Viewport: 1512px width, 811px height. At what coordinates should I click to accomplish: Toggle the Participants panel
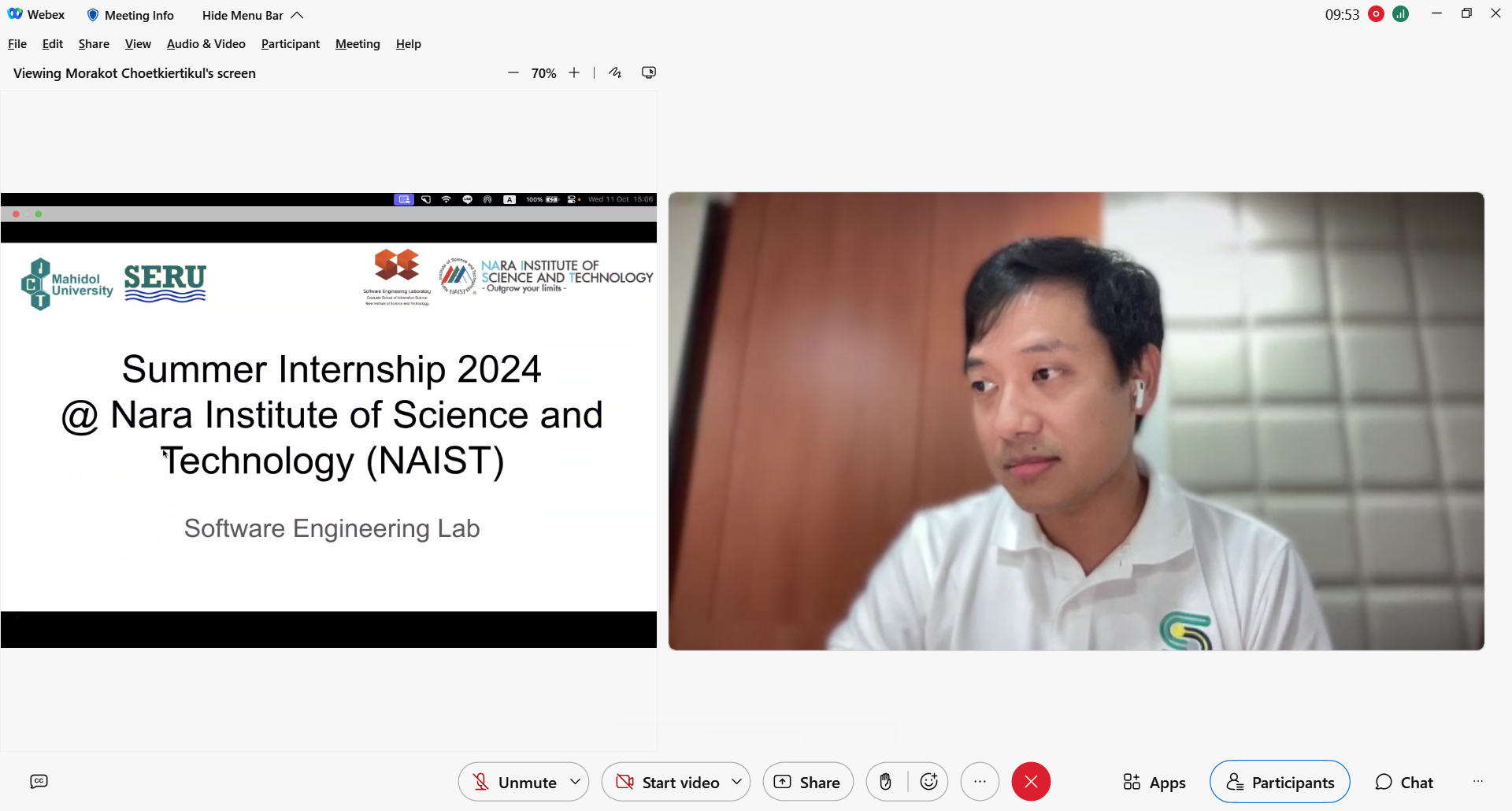1280,782
